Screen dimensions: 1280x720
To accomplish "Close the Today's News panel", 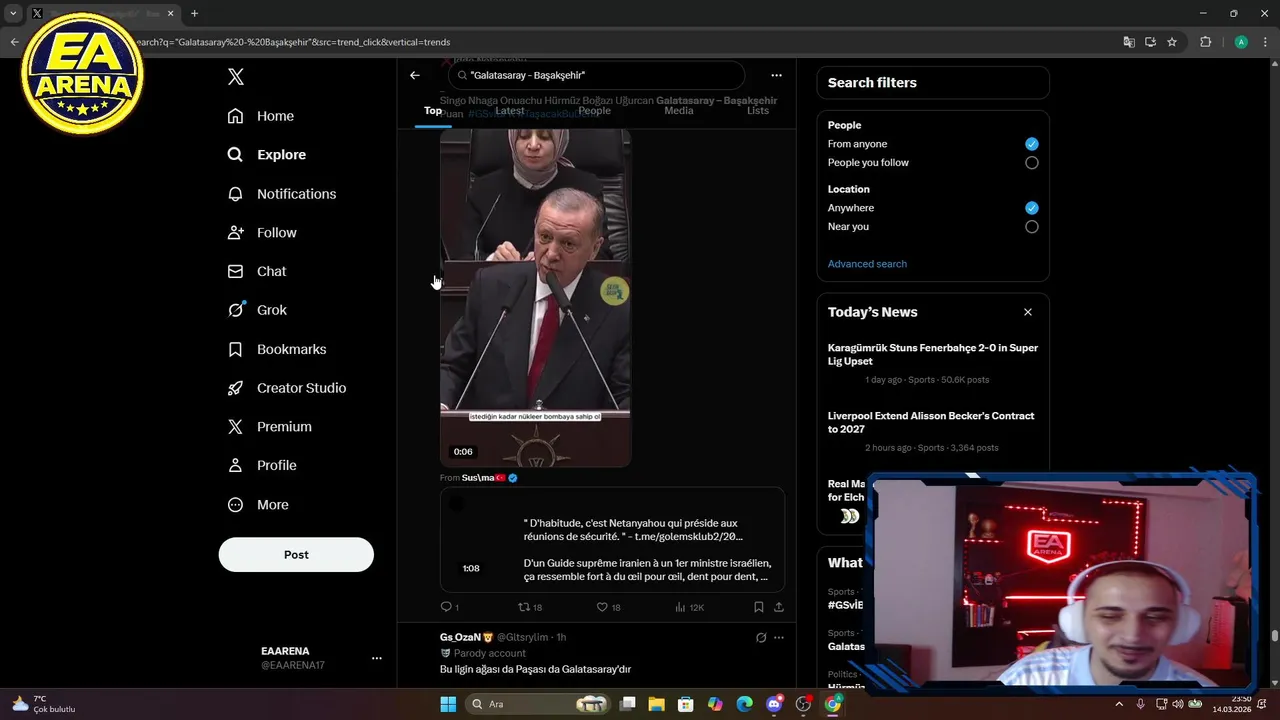I will click(x=1027, y=312).
